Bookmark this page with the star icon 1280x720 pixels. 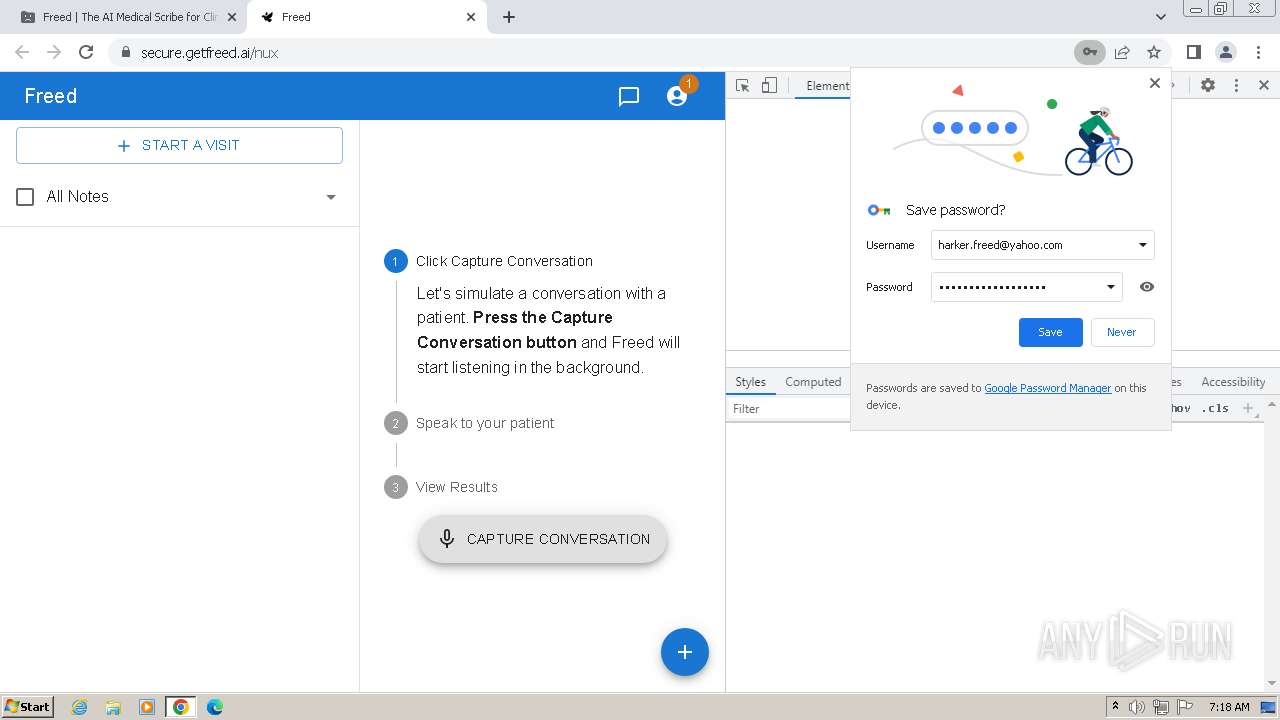tap(1154, 52)
